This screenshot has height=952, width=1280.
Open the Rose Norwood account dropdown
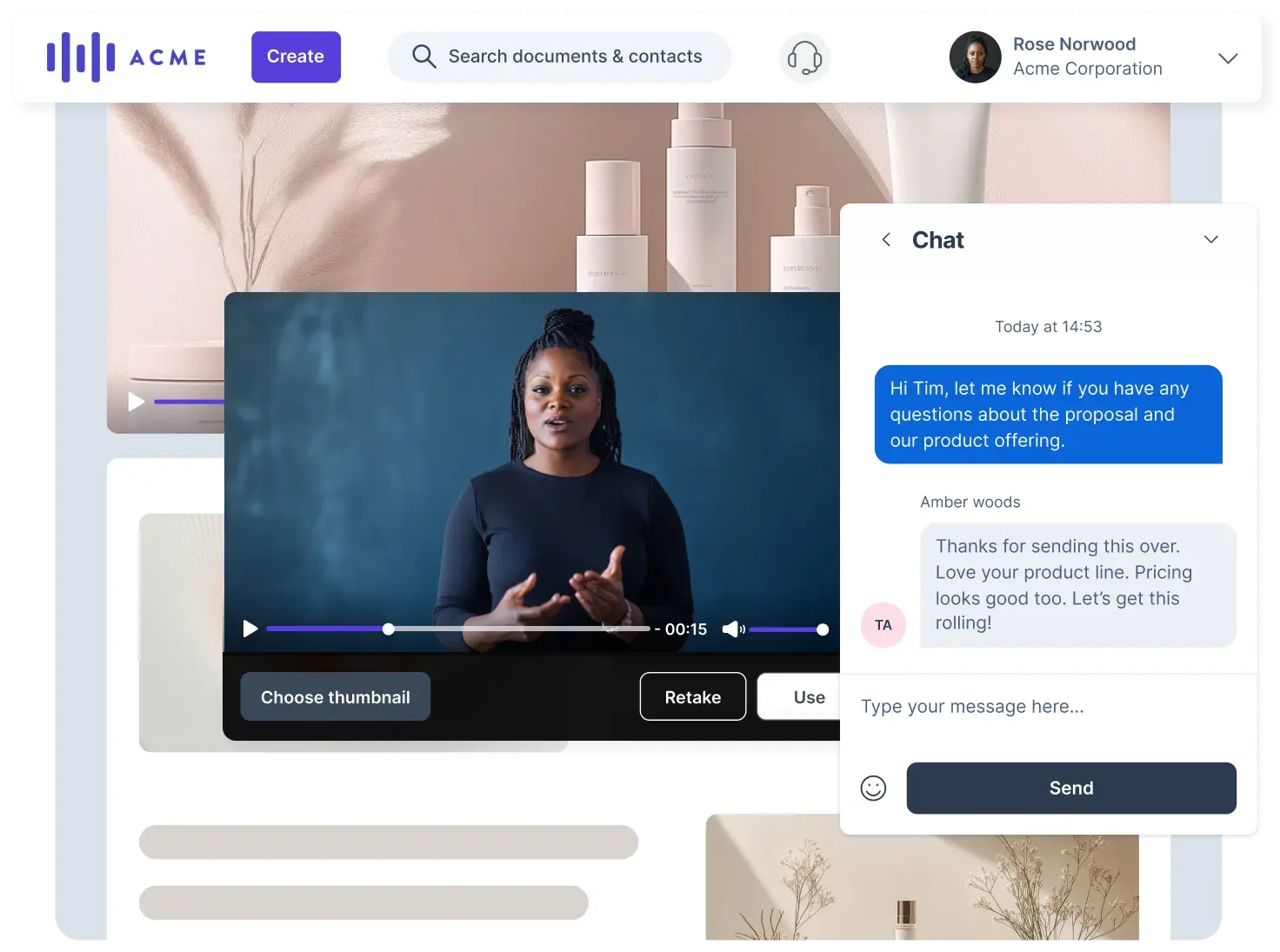(1228, 58)
